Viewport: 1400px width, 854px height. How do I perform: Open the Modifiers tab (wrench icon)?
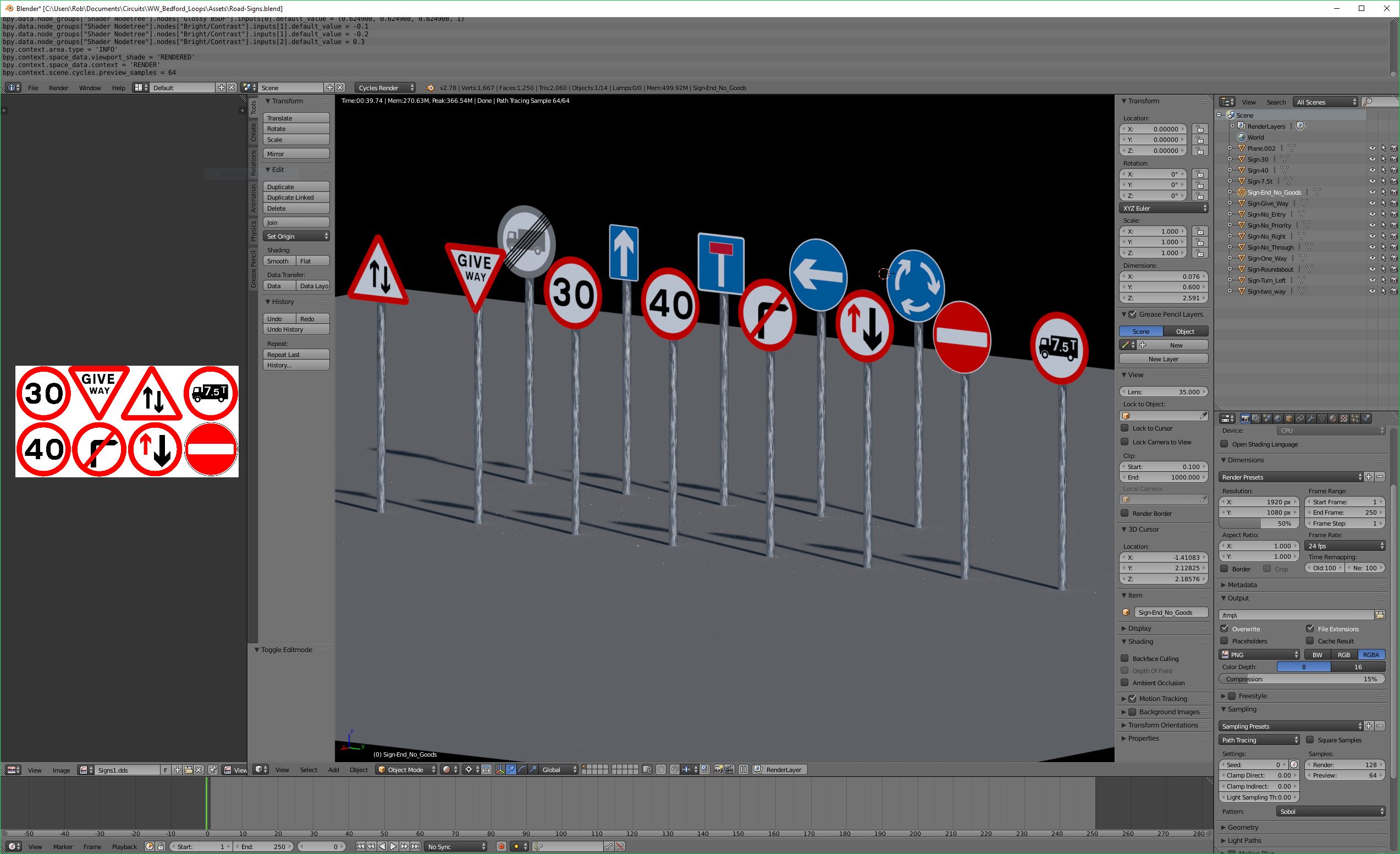tap(1311, 419)
